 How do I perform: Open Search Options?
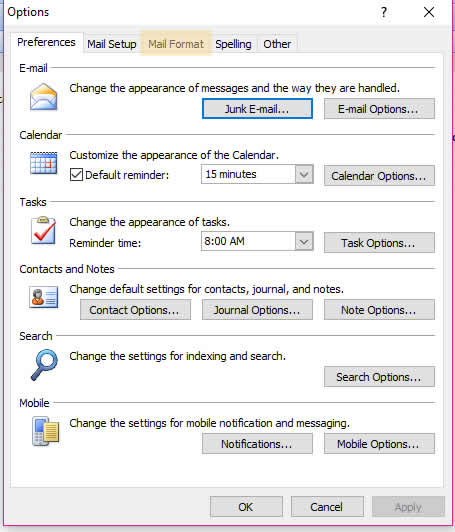pos(379,377)
